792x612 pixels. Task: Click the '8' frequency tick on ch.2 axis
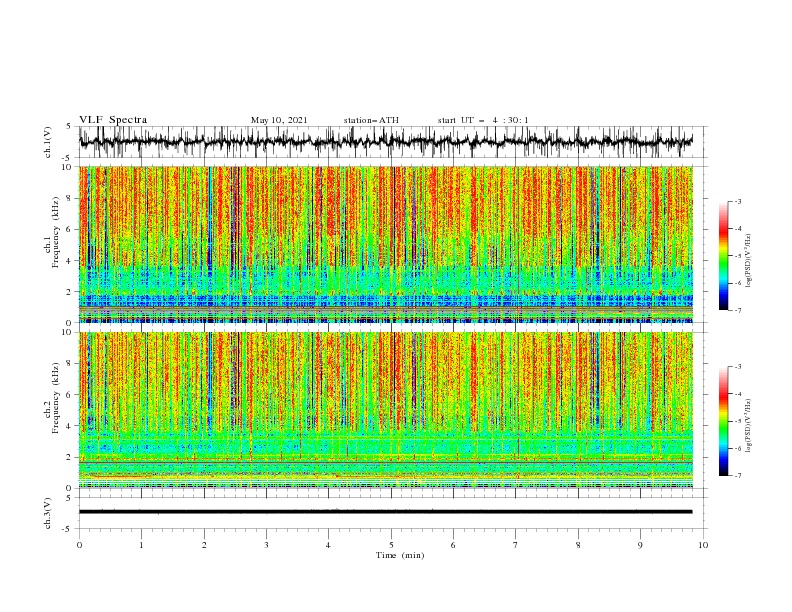tap(70, 364)
